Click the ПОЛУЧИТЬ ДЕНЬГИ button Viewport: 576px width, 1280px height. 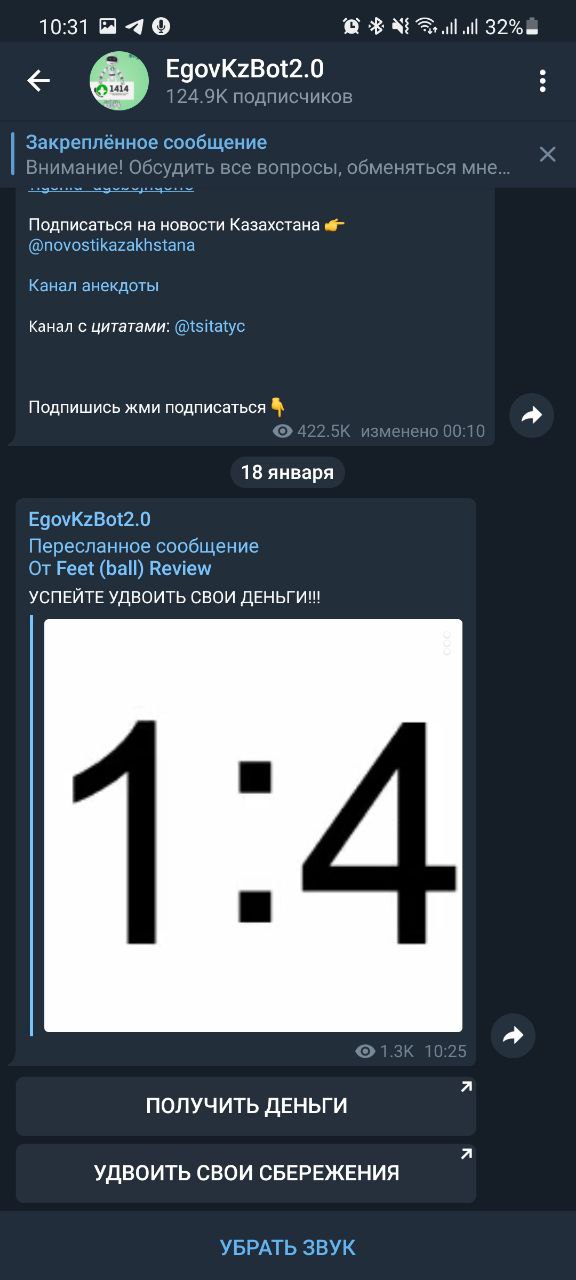(x=246, y=1106)
